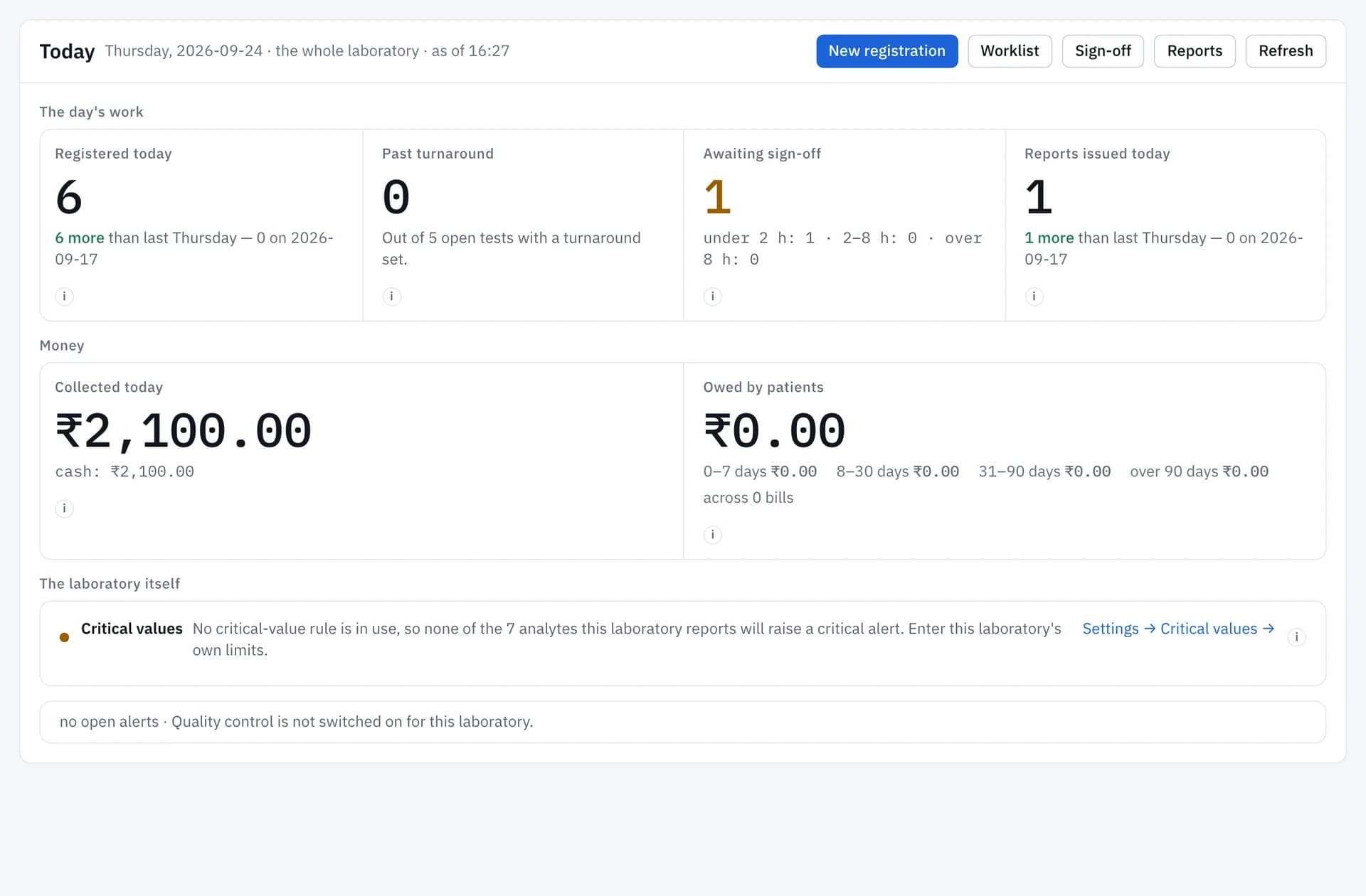Click the Collected today amount ₹2,100.00

(x=184, y=431)
